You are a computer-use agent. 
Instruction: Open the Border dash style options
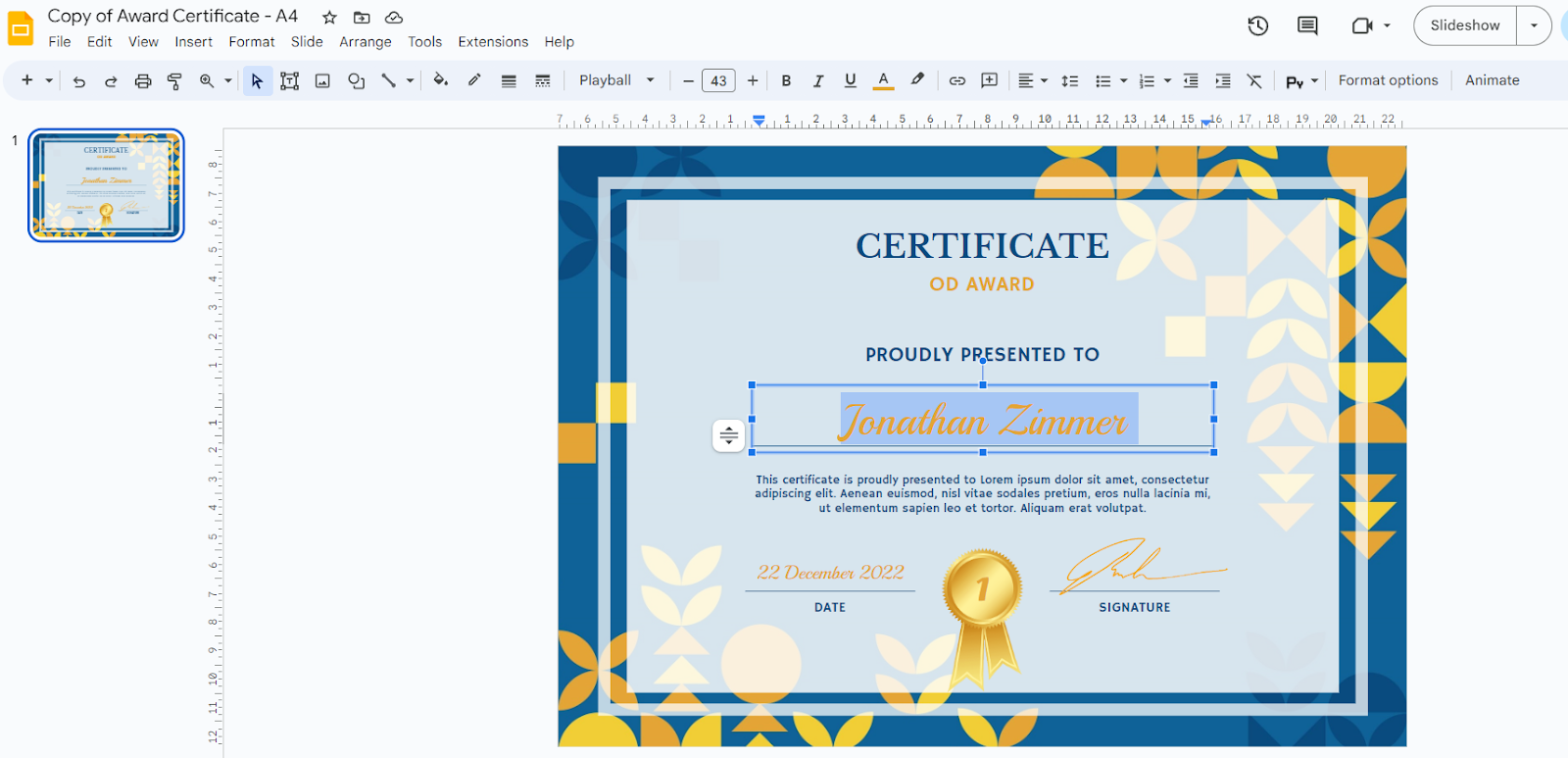click(x=542, y=81)
